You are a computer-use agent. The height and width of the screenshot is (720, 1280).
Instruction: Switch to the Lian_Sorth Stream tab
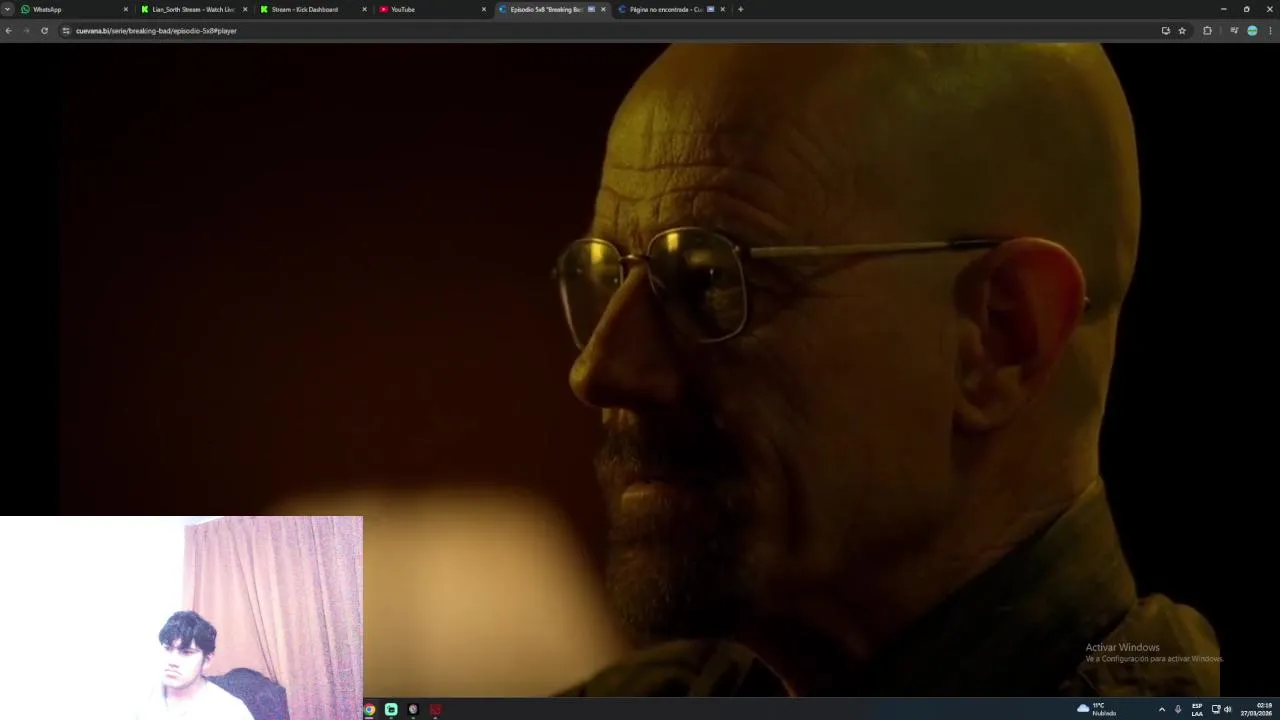pos(194,9)
